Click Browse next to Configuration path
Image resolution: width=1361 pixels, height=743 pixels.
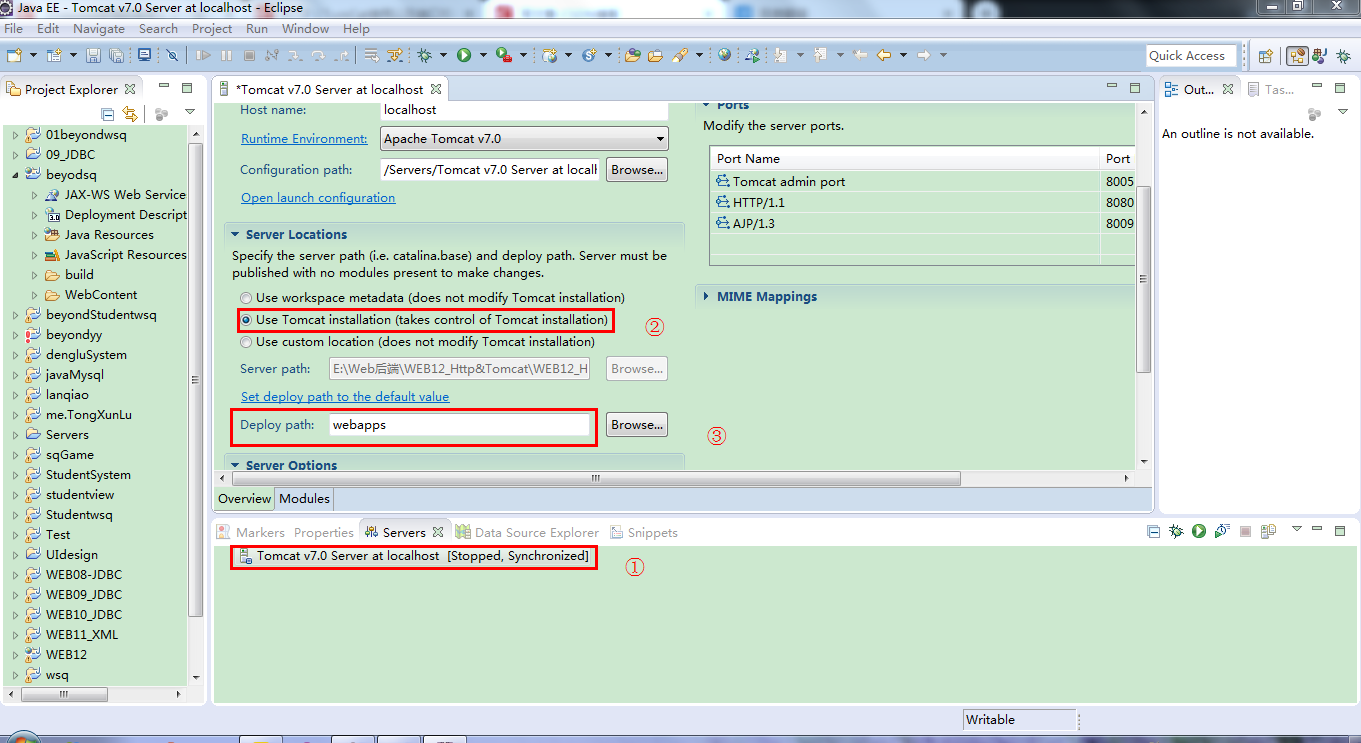pyautogui.click(x=637, y=170)
